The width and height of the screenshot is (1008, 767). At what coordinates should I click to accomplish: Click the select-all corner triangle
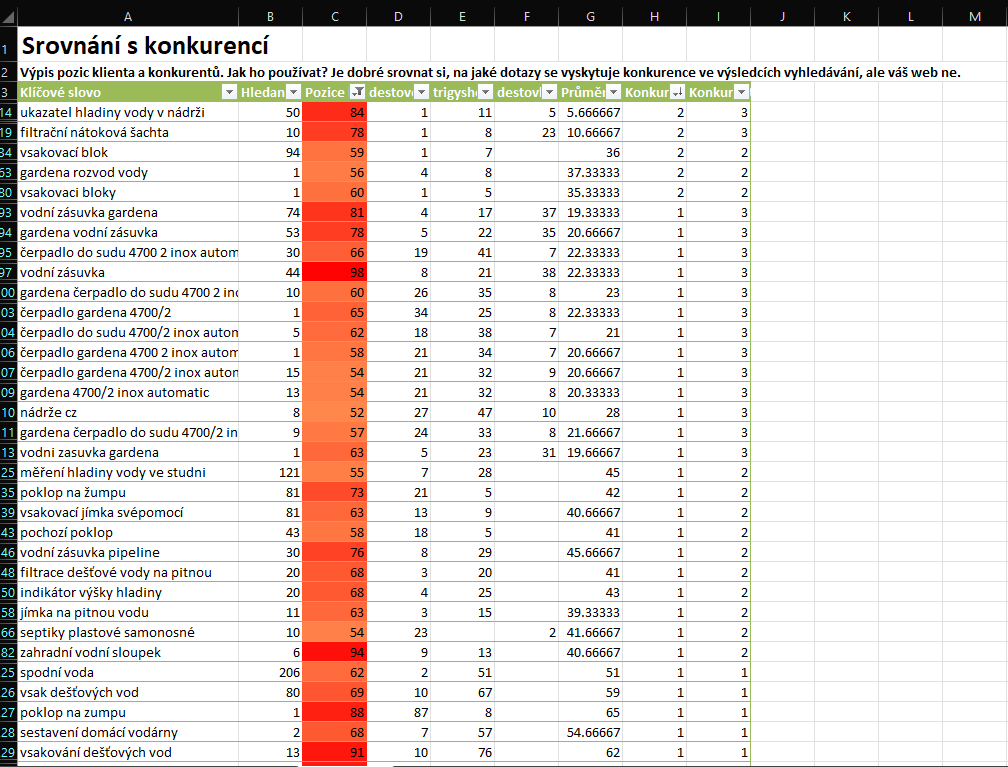pyautogui.click(x=8, y=17)
